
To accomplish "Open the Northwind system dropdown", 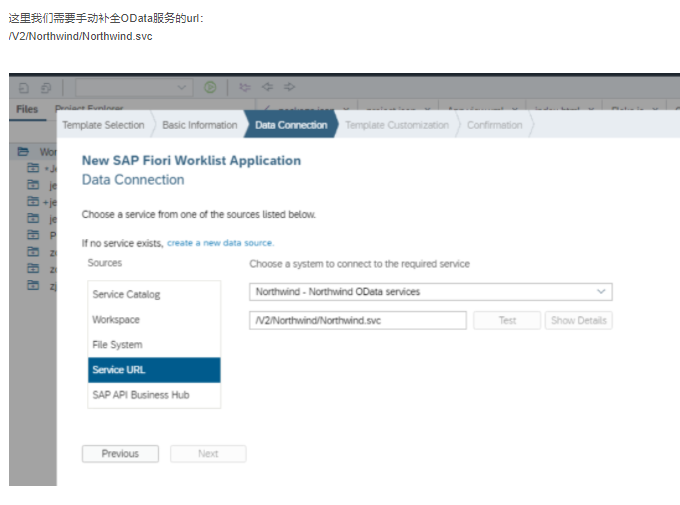I will pyautogui.click(x=431, y=292).
